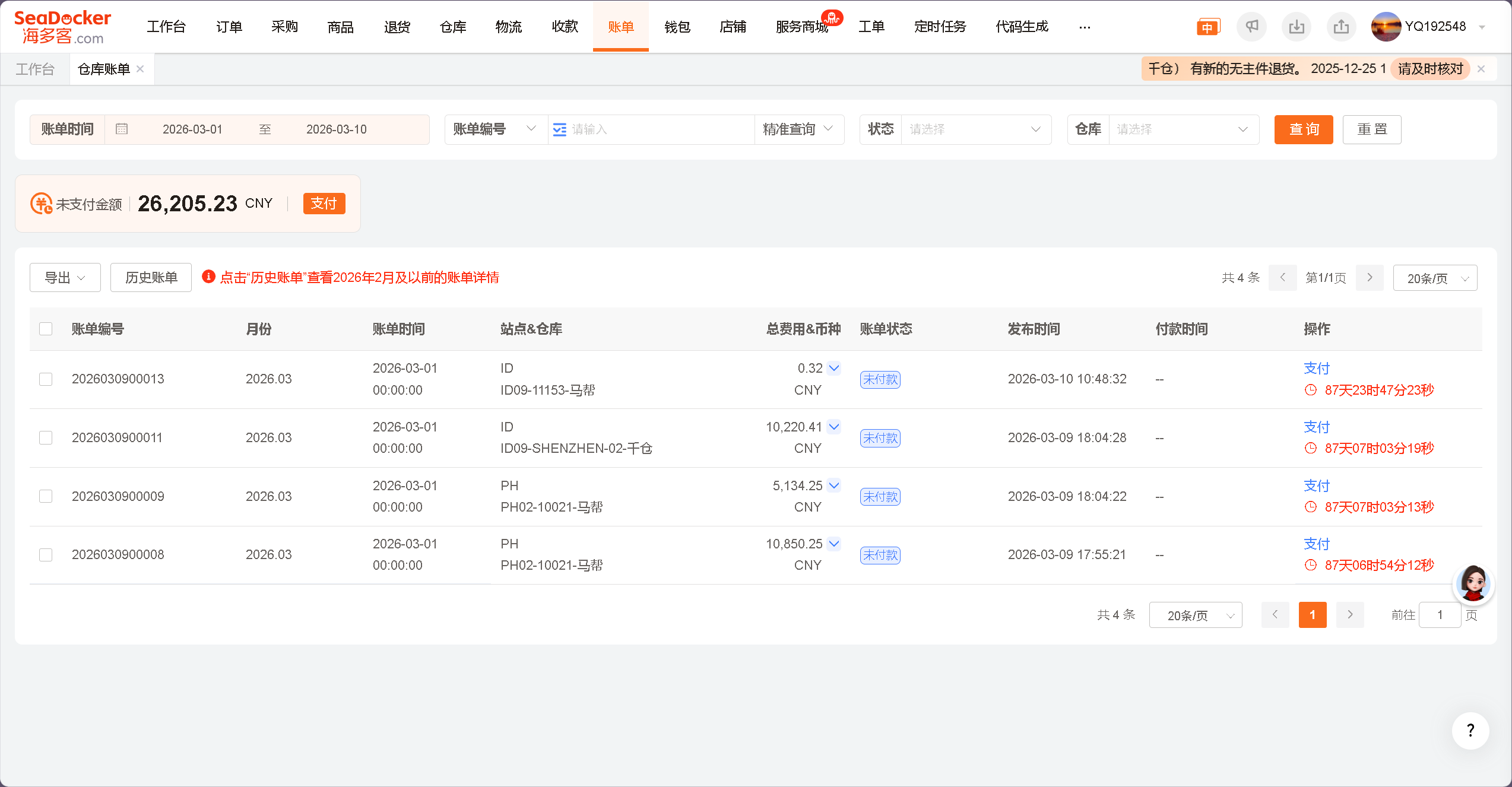Close the 仓库账单 tab

[141, 69]
